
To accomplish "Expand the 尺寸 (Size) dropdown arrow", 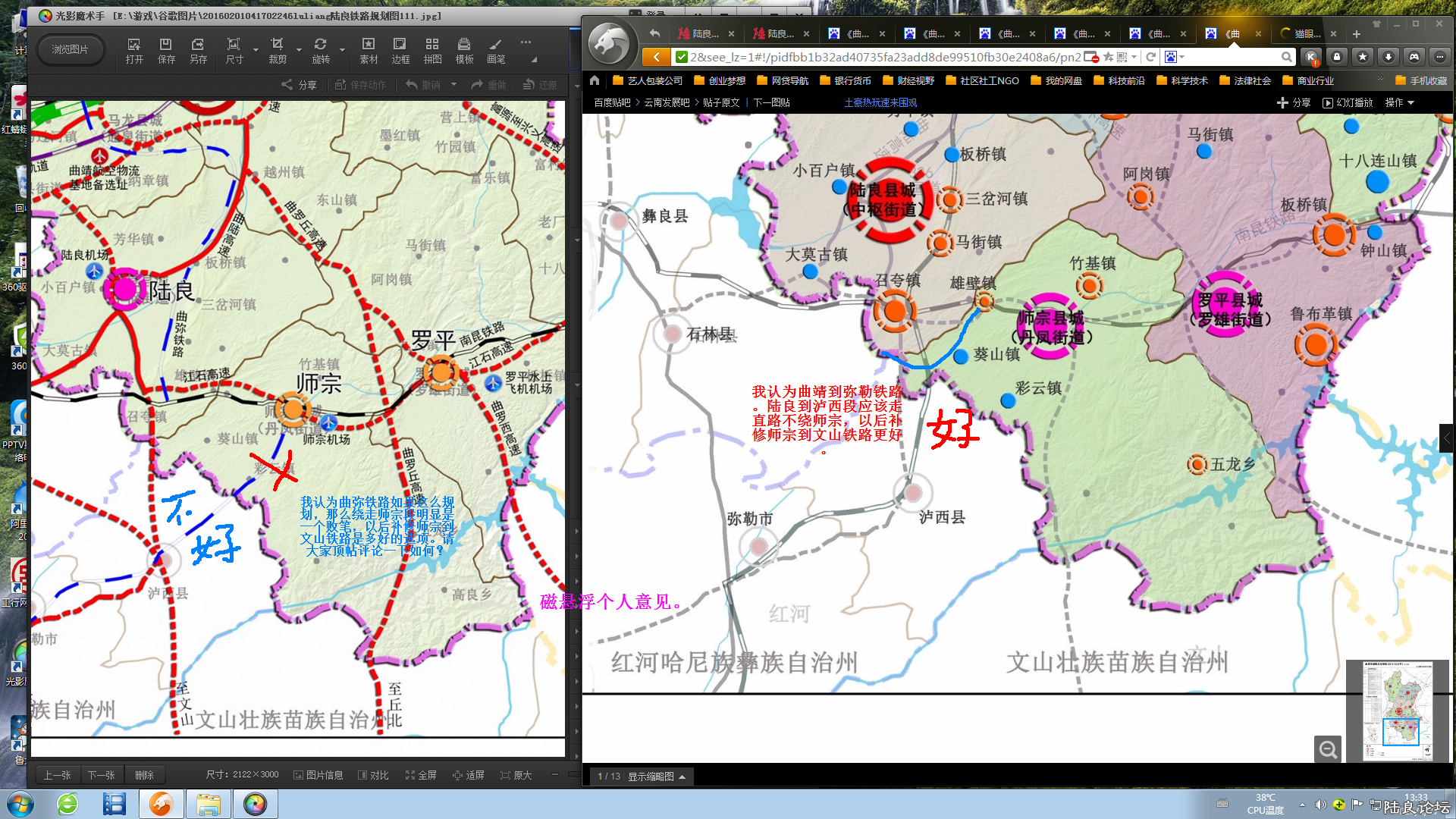I will pyautogui.click(x=256, y=50).
